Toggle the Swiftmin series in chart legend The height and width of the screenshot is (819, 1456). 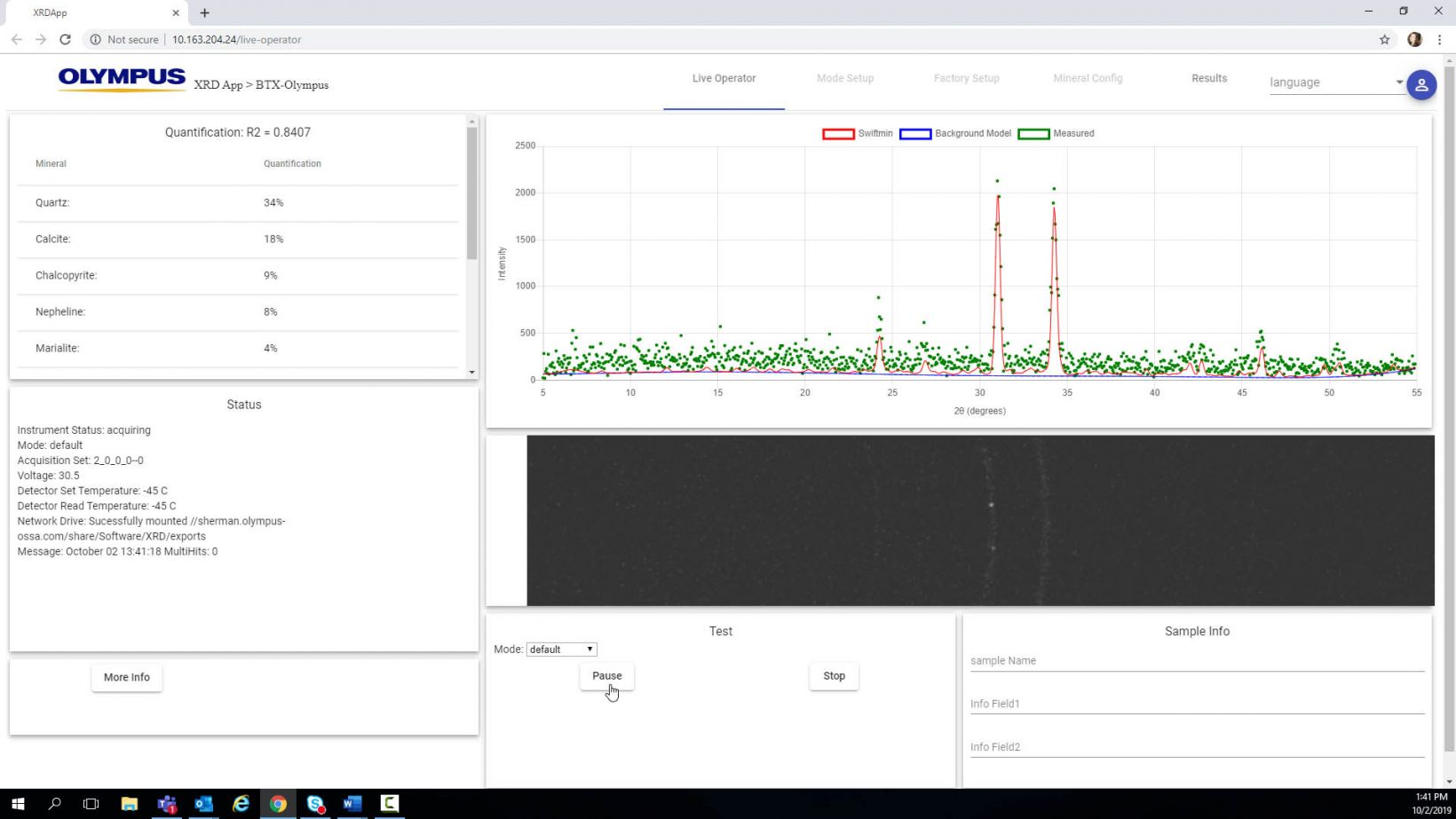[x=858, y=134]
